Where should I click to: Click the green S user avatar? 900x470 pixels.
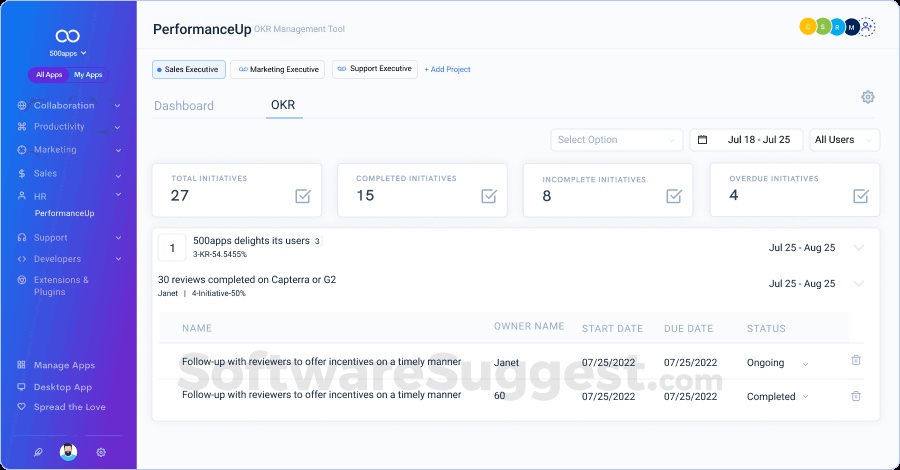[823, 26]
